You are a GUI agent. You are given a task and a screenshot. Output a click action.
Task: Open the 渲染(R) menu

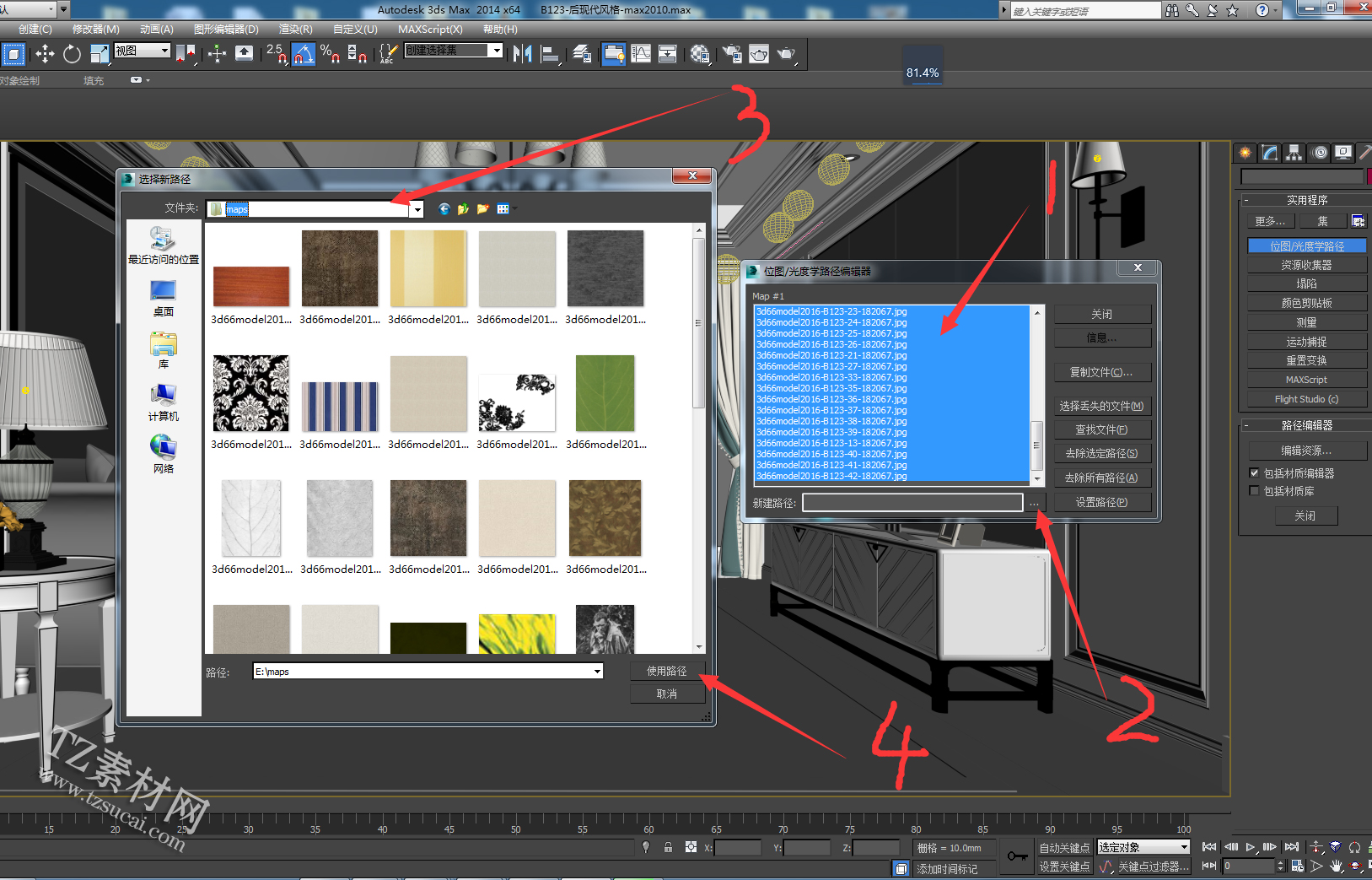295,29
